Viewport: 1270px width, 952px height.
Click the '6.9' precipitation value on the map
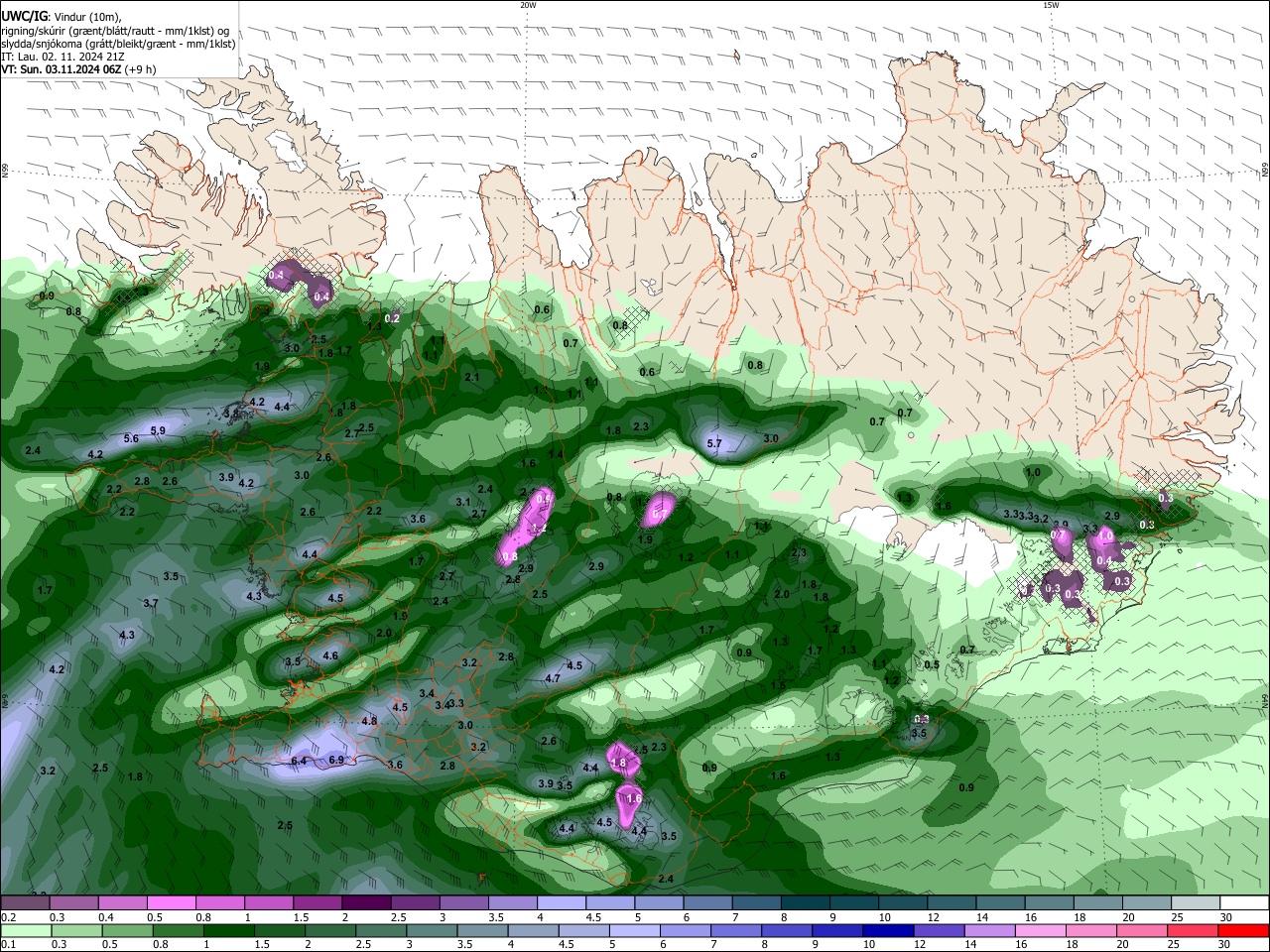[335, 760]
